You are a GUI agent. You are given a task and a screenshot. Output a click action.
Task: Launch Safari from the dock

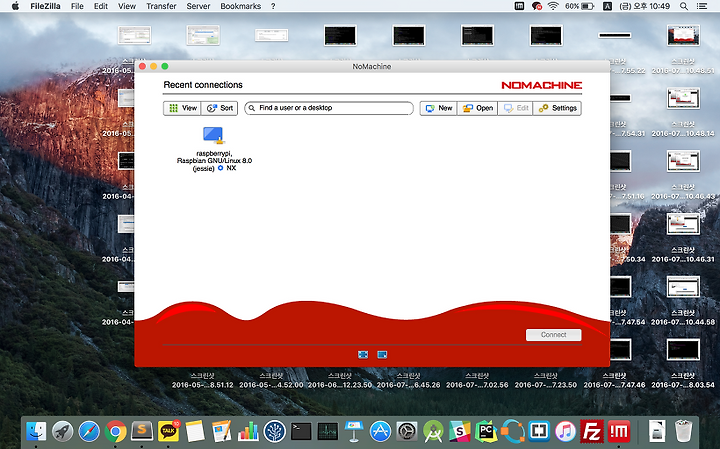pos(89,432)
